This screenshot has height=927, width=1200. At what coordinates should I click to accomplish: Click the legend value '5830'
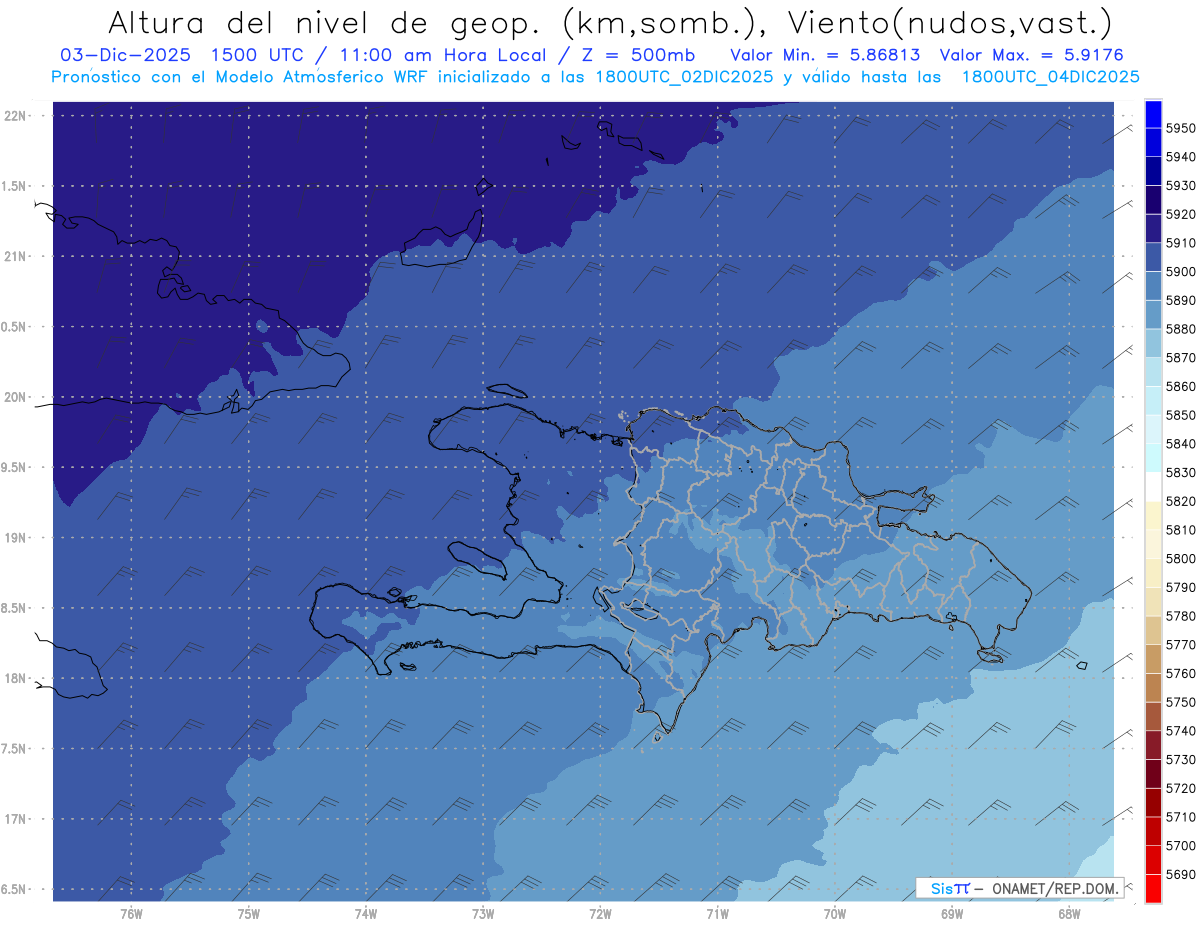click(1181, 472)
